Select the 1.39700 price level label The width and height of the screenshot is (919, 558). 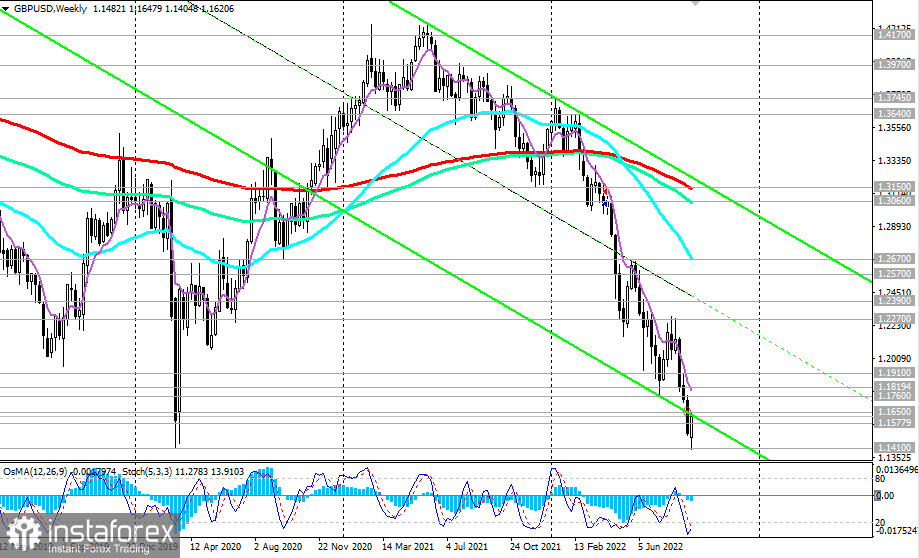tap(894, 64)
